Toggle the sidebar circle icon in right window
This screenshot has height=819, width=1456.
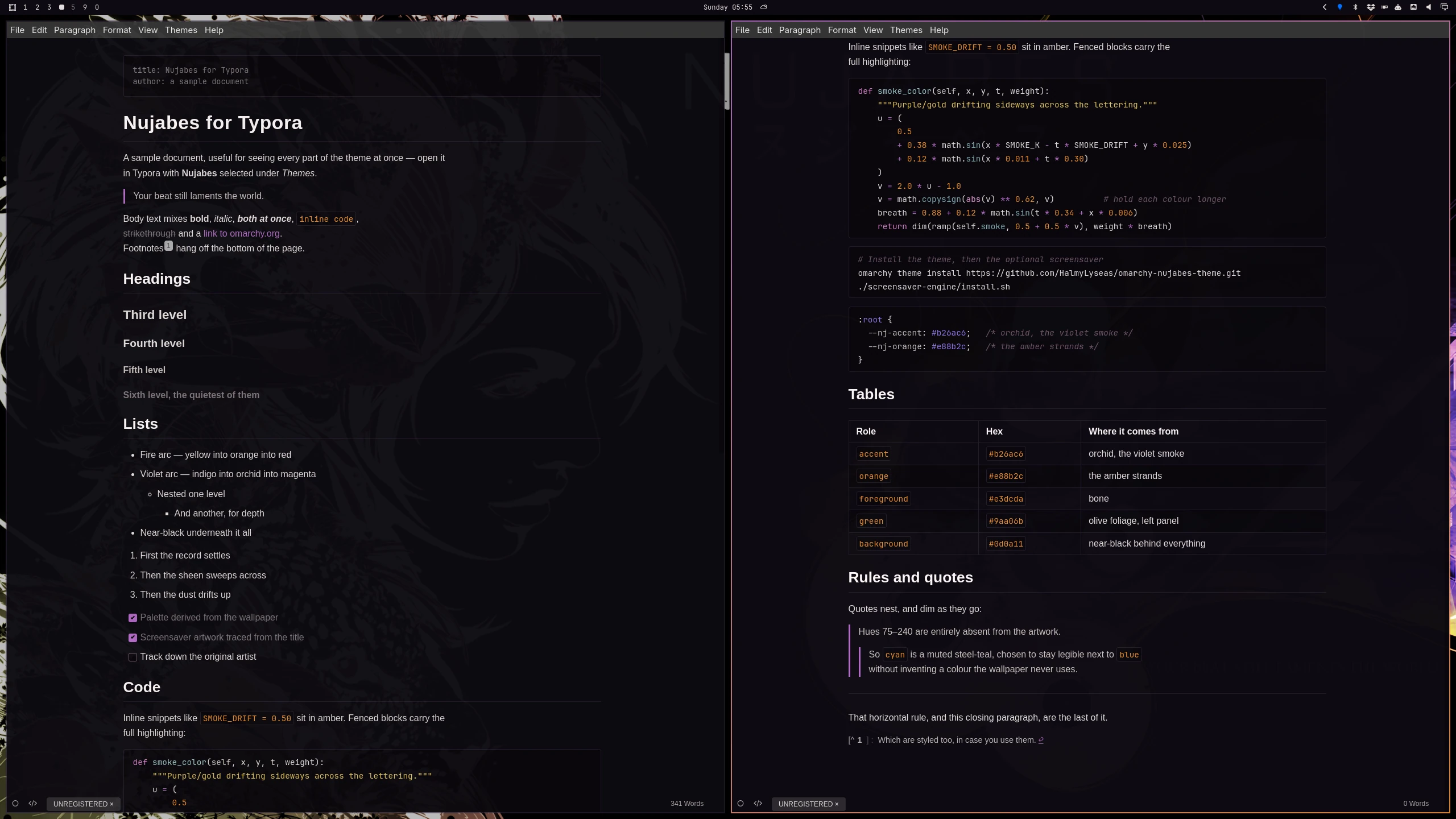coord(741,804)
